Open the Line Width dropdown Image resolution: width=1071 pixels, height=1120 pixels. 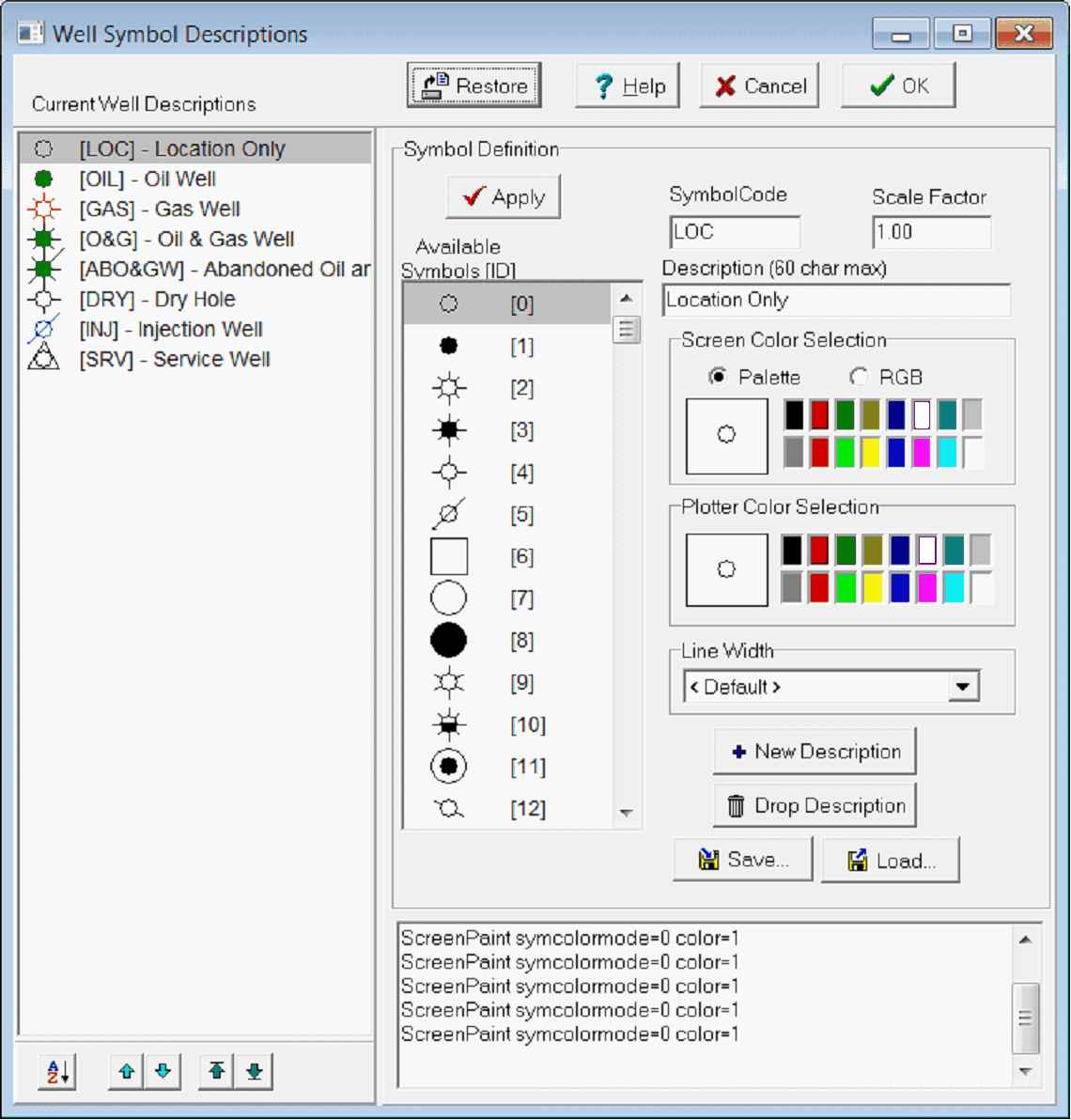pyautogui.click(x=963, y=687)
